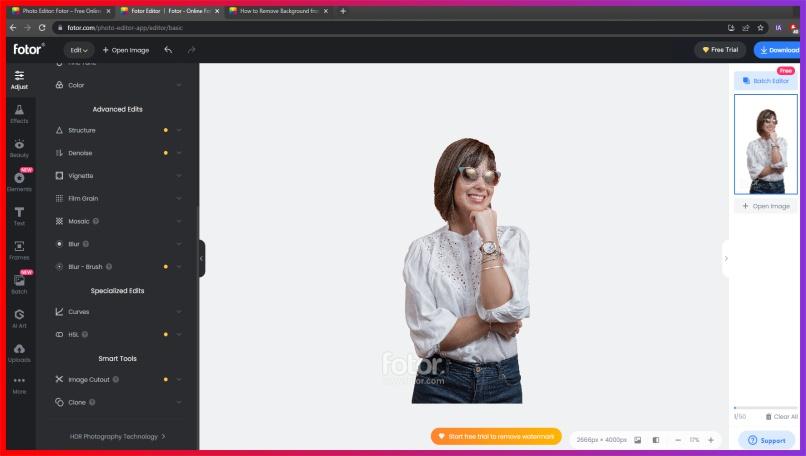
Task: Zoom out of the canvas
Action: [678, 440]
